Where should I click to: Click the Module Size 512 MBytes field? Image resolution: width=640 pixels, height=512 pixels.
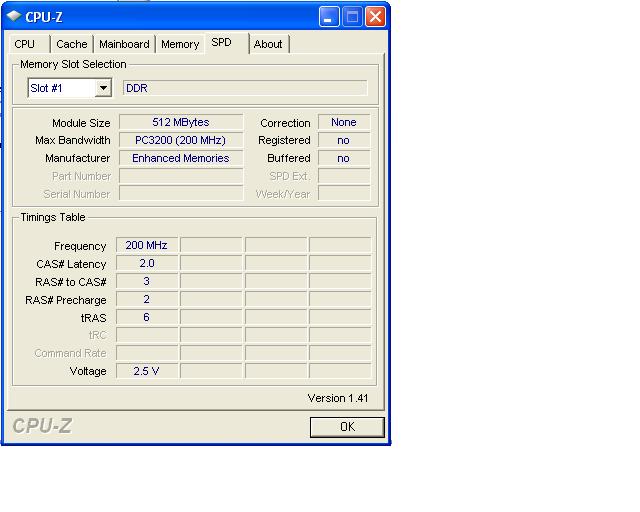(180, 122)
